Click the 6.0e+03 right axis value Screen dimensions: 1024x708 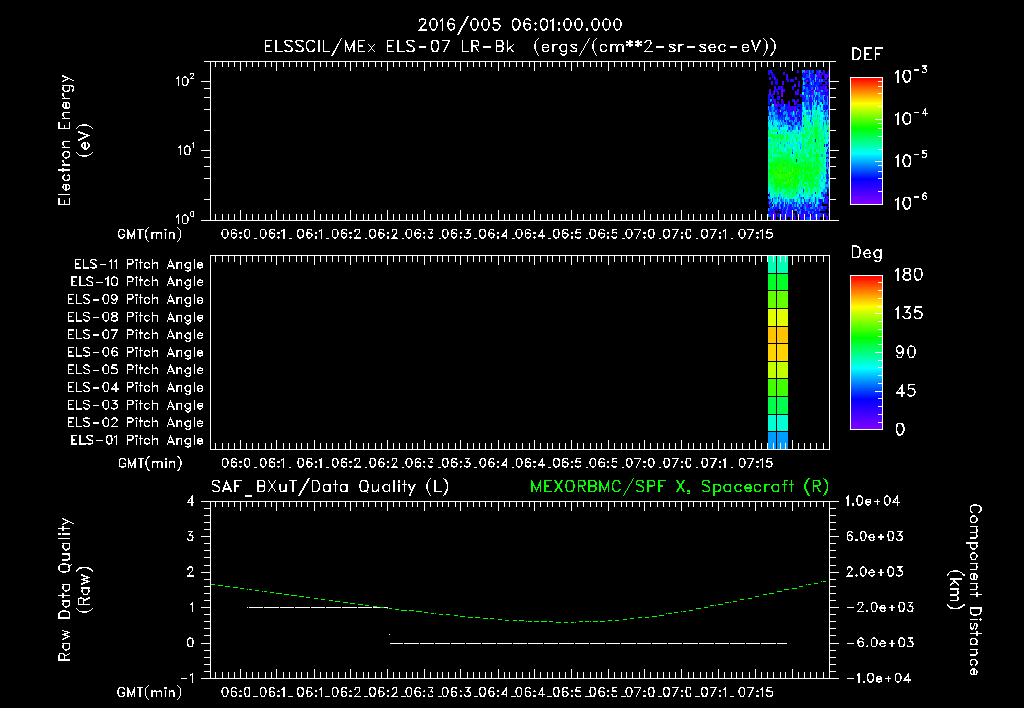point(874,536)
